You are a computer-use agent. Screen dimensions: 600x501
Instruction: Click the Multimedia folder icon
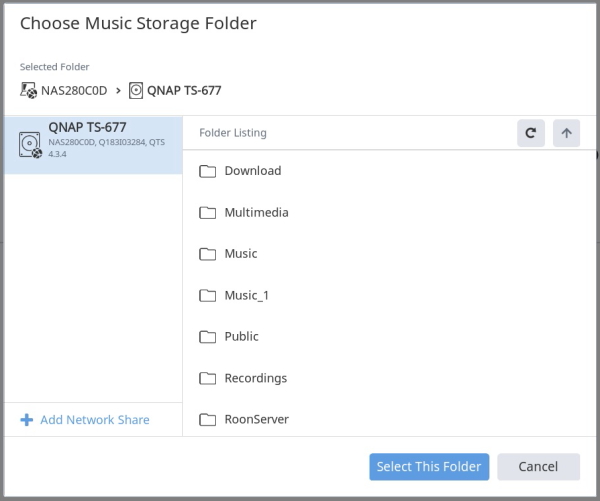tap(207, 212)
